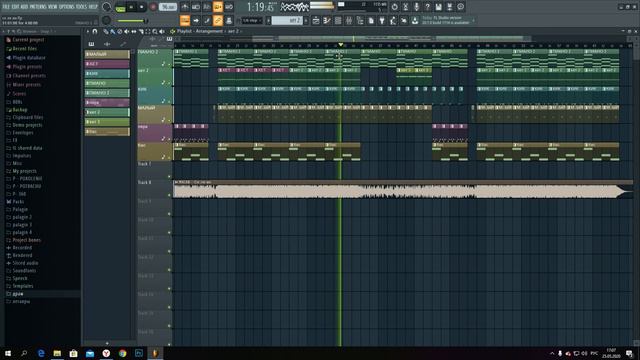Open the TOOLS menu
Image resolution: width=640 pixels, height=360 pixels.
pos(82,7)
